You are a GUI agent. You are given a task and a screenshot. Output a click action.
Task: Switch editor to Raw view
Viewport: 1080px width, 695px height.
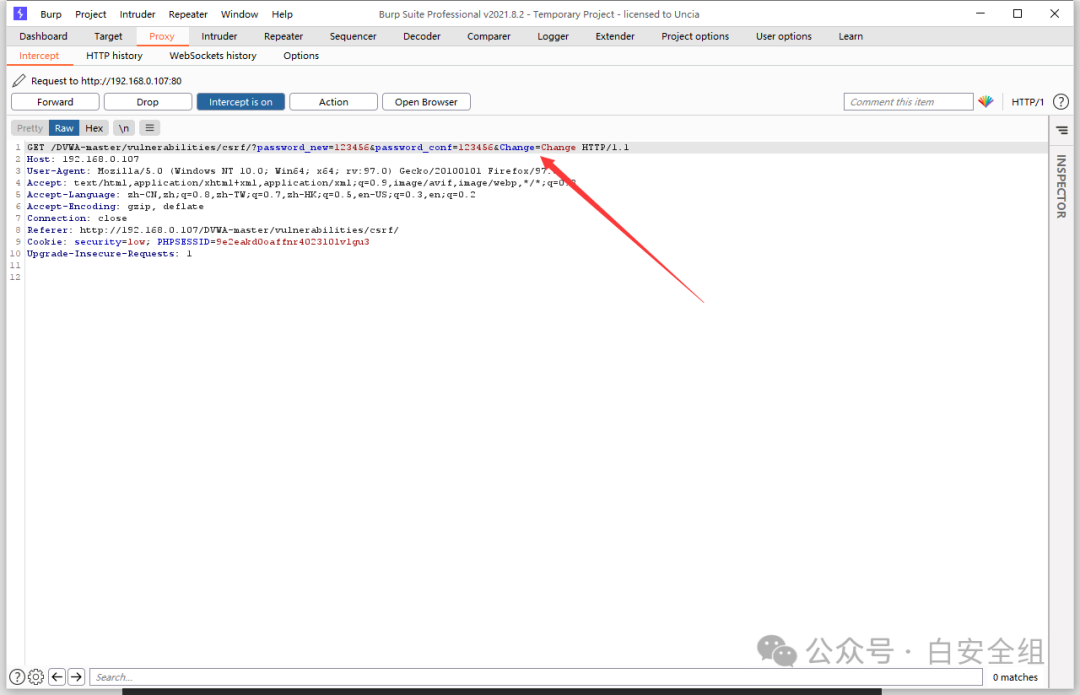click(x=64, y=128)
